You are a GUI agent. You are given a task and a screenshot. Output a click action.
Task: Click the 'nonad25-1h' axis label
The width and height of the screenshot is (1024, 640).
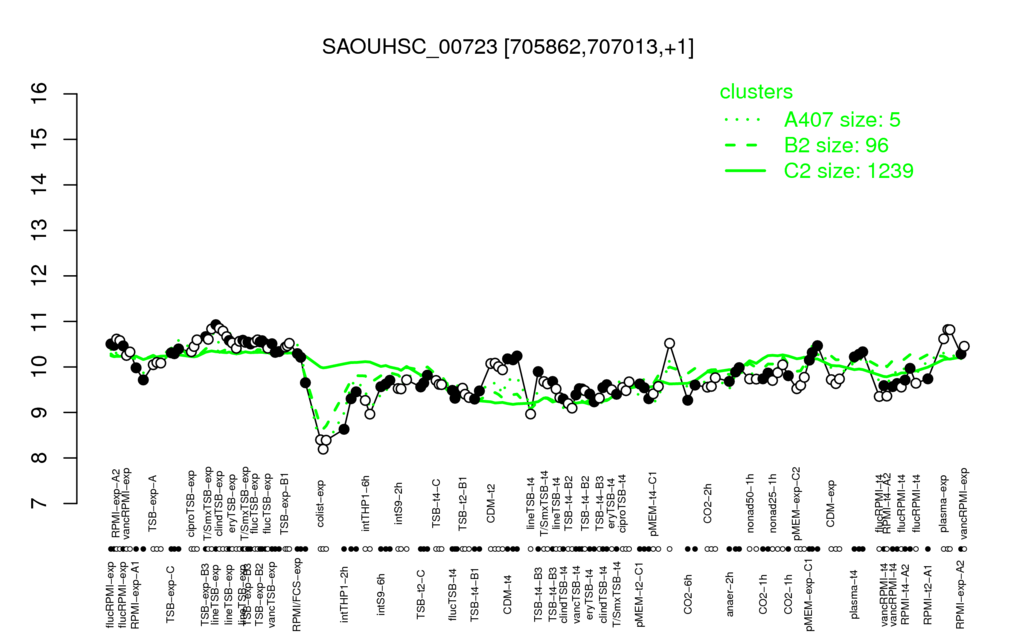pyautogui.click(x=773, y=503)
